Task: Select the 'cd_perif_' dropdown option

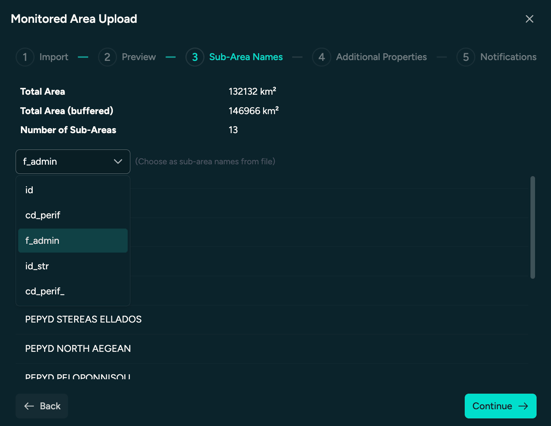Action: click(73, 291)
